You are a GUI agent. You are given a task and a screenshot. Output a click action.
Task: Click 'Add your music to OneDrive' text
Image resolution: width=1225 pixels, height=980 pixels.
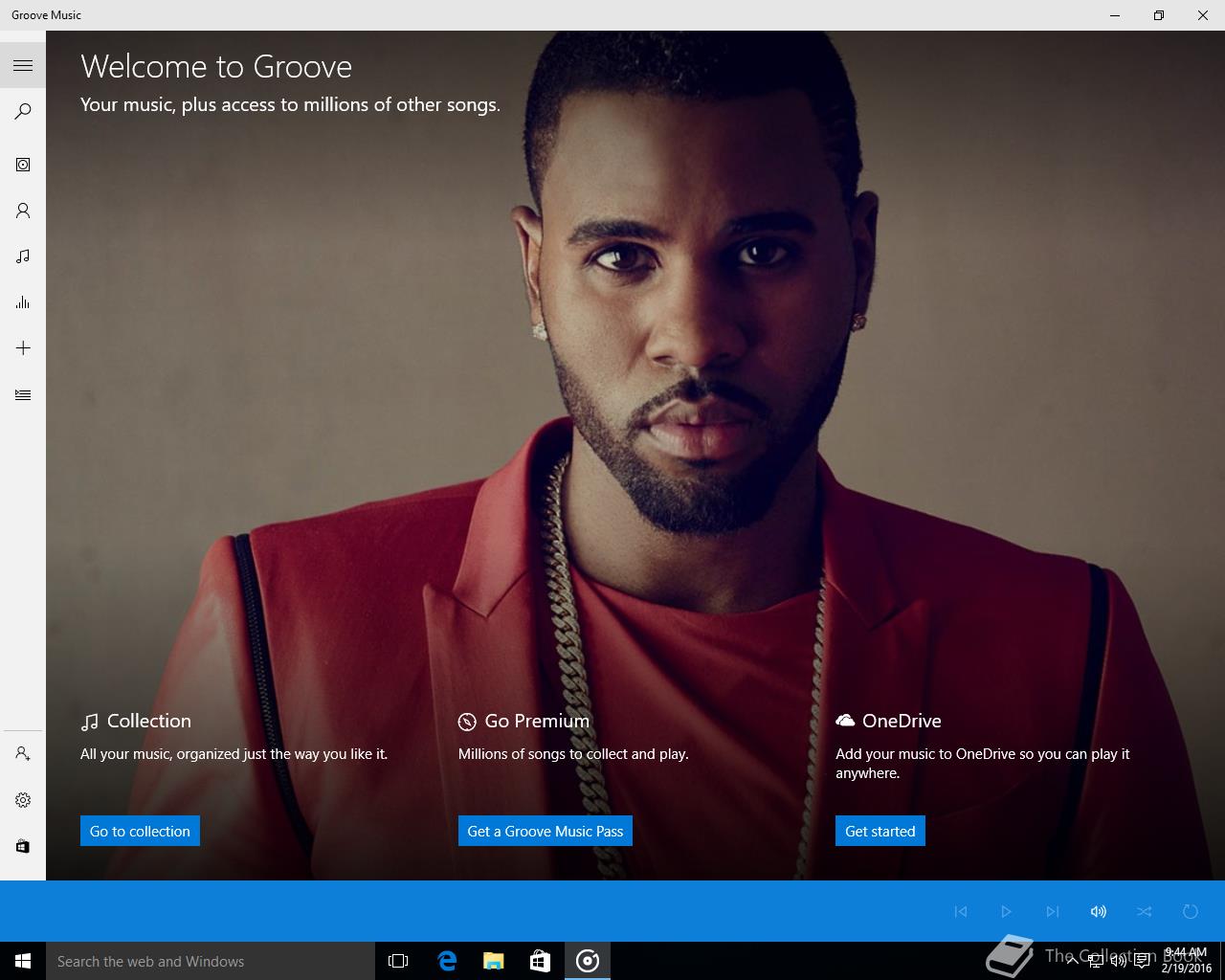click(x=983, y=764)
